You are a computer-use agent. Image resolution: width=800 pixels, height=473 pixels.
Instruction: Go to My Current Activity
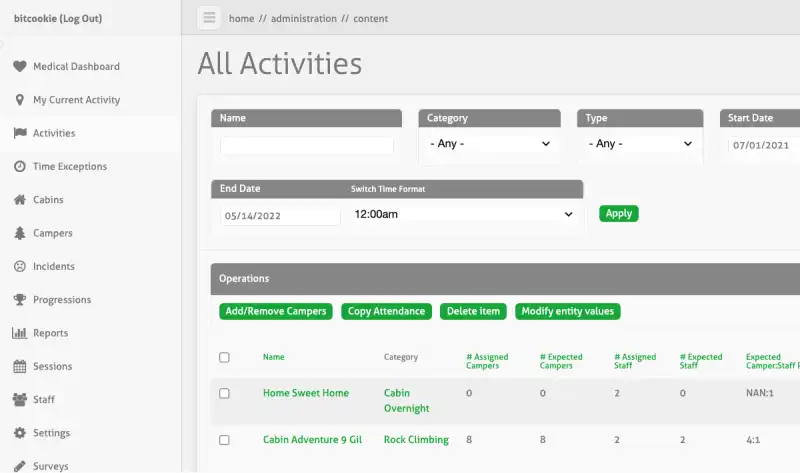(77, 100)
